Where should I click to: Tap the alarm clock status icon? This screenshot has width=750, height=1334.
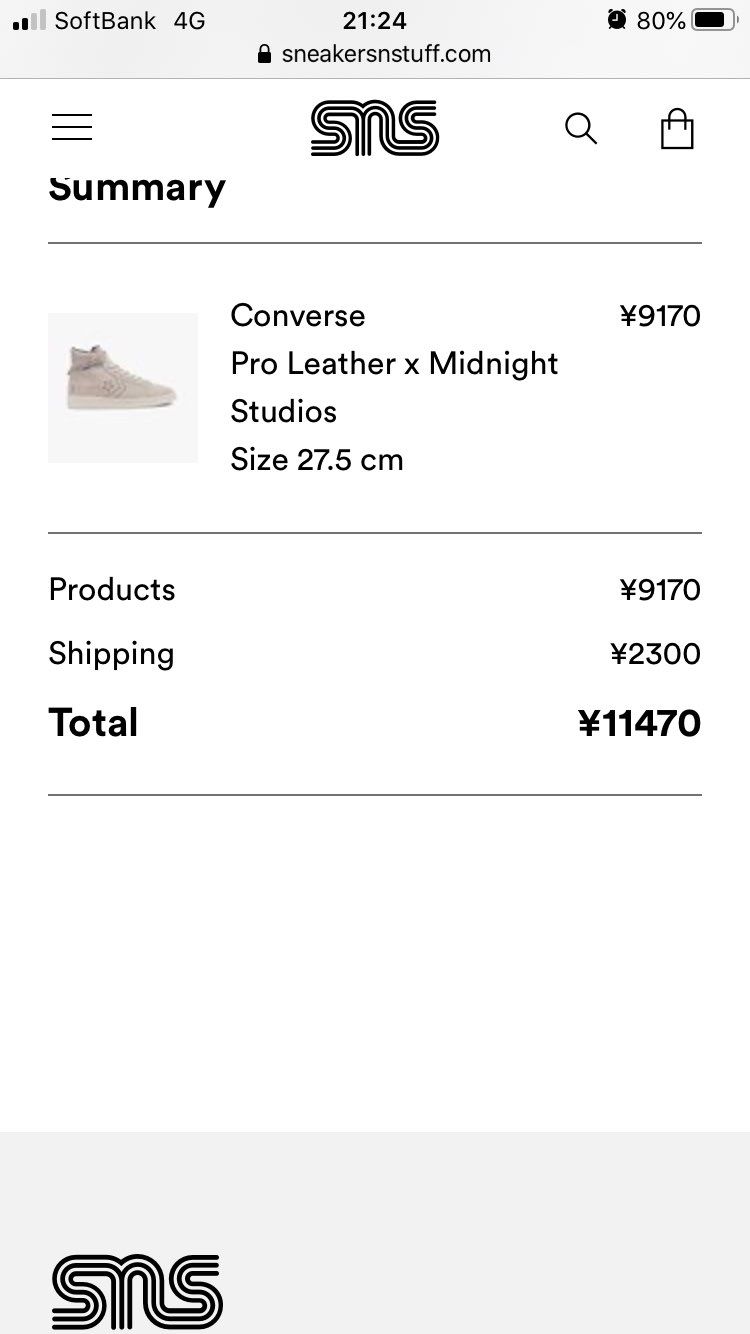coord(617,20)
